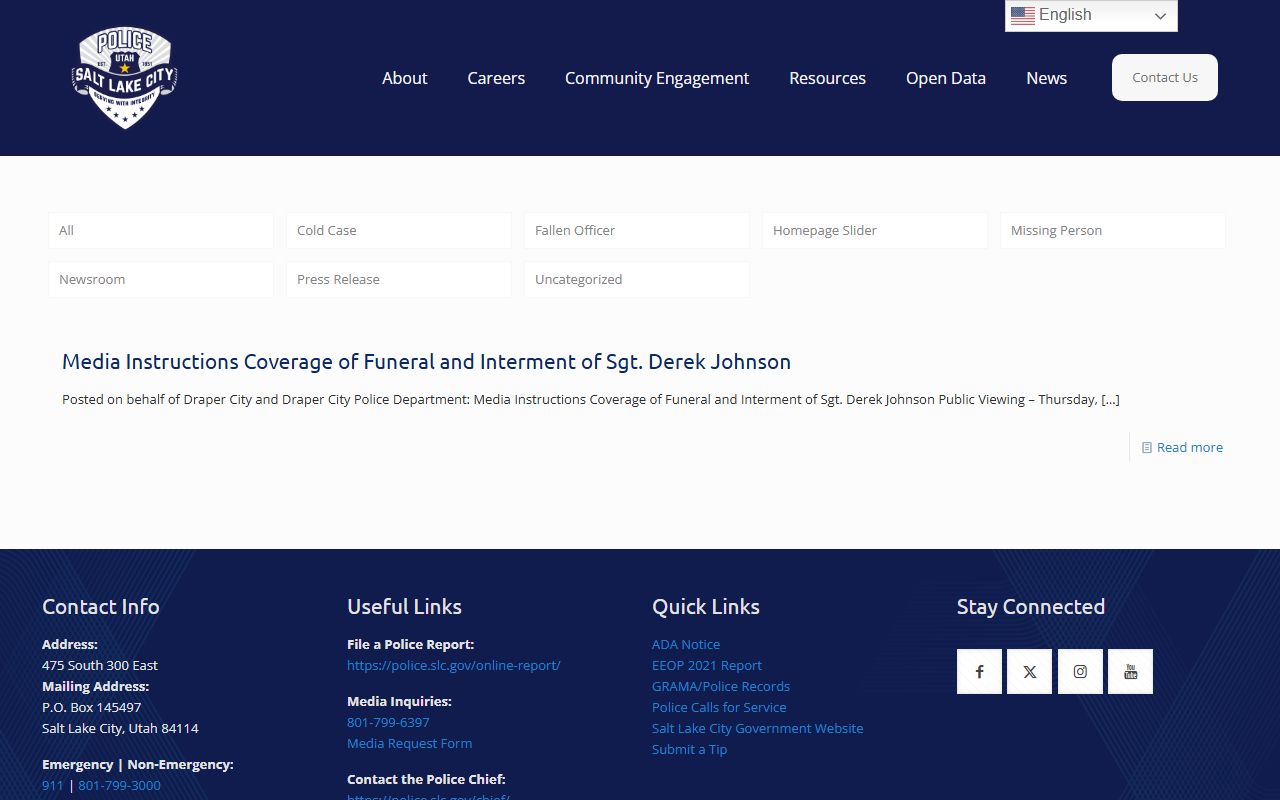
Task: Click the P.O. Box 145497 text
Action: 91,707
